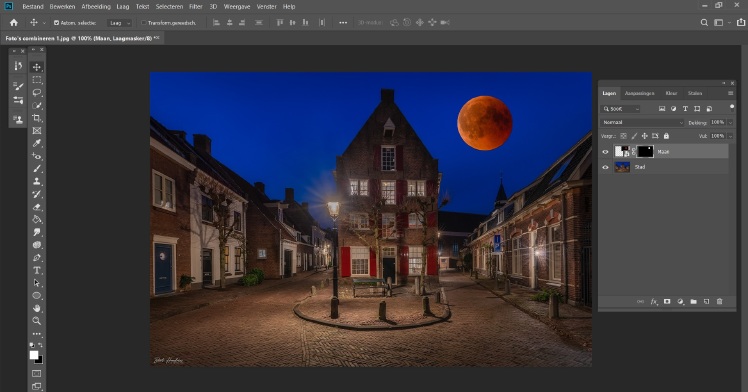The height and width of the screenshot is (392, 748).
Task: Toggle lock all padlock icon
Action: tap(666, 136)
